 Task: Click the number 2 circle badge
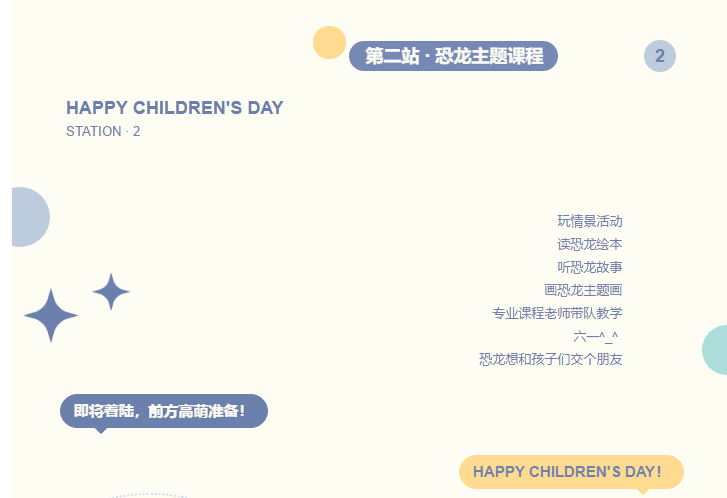(660, 56)
